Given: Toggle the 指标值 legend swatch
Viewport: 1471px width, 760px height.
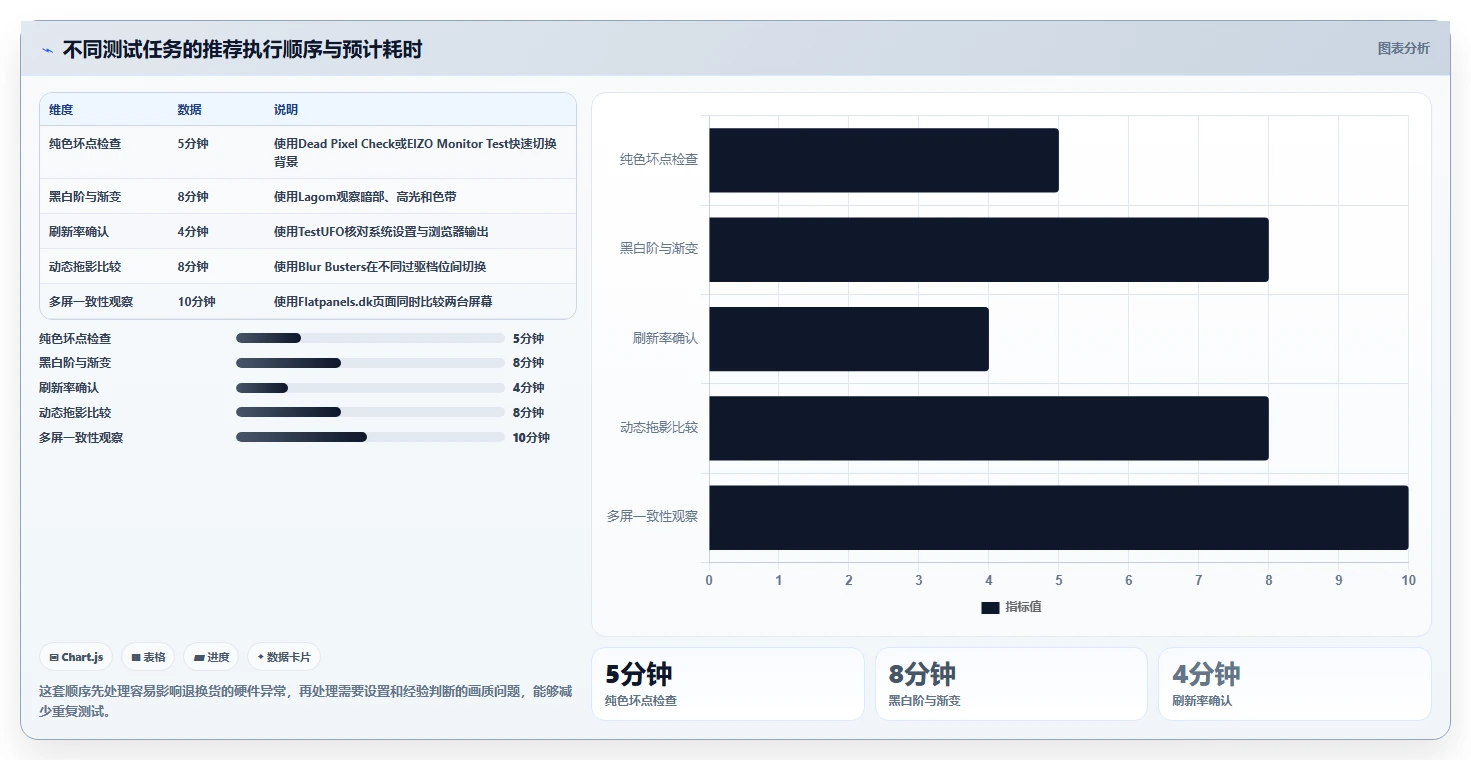Looking at the screenshot, I should click(x=990, y=607).
